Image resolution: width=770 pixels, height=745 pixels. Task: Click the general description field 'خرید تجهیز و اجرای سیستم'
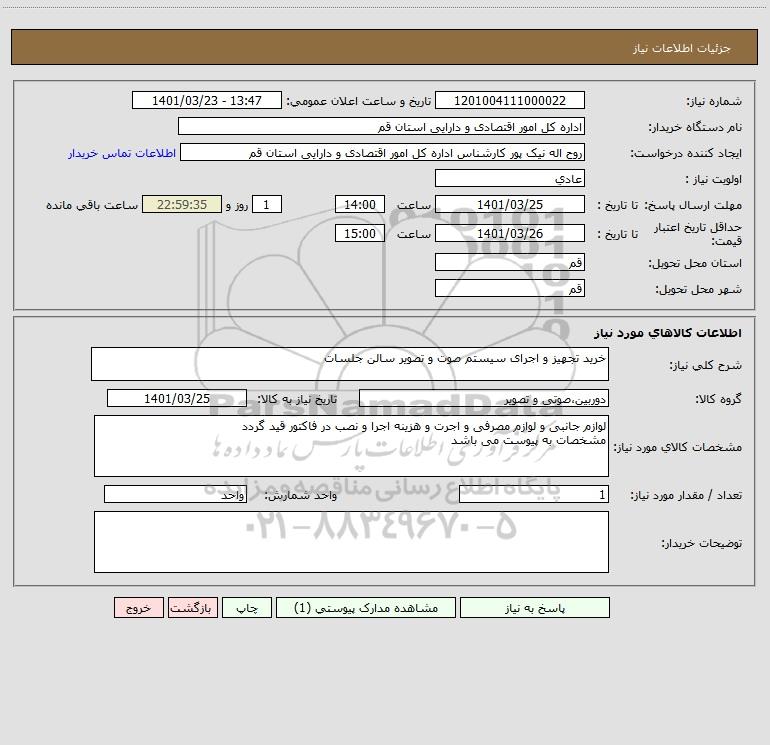[350, 364]
